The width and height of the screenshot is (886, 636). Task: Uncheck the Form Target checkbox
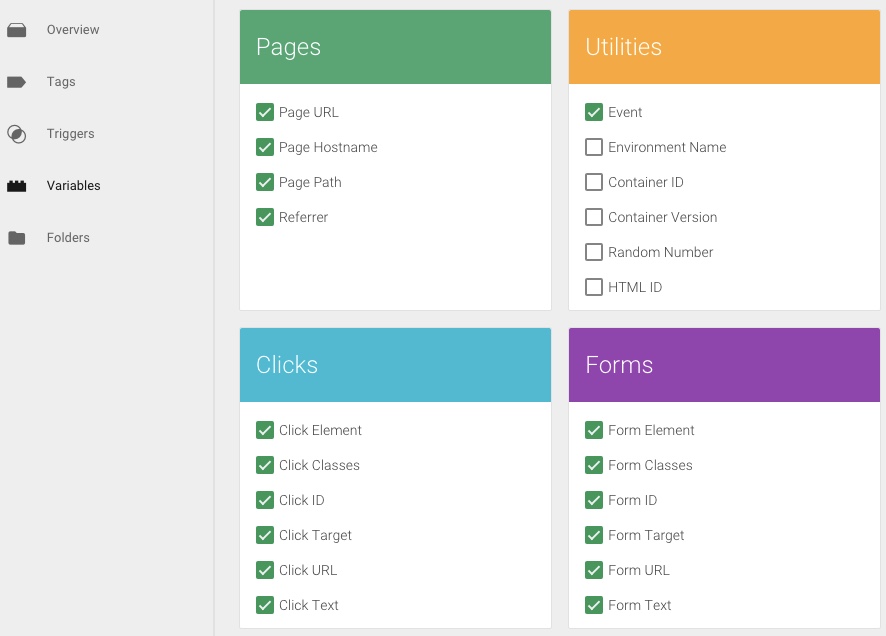[x=594, y=535]
